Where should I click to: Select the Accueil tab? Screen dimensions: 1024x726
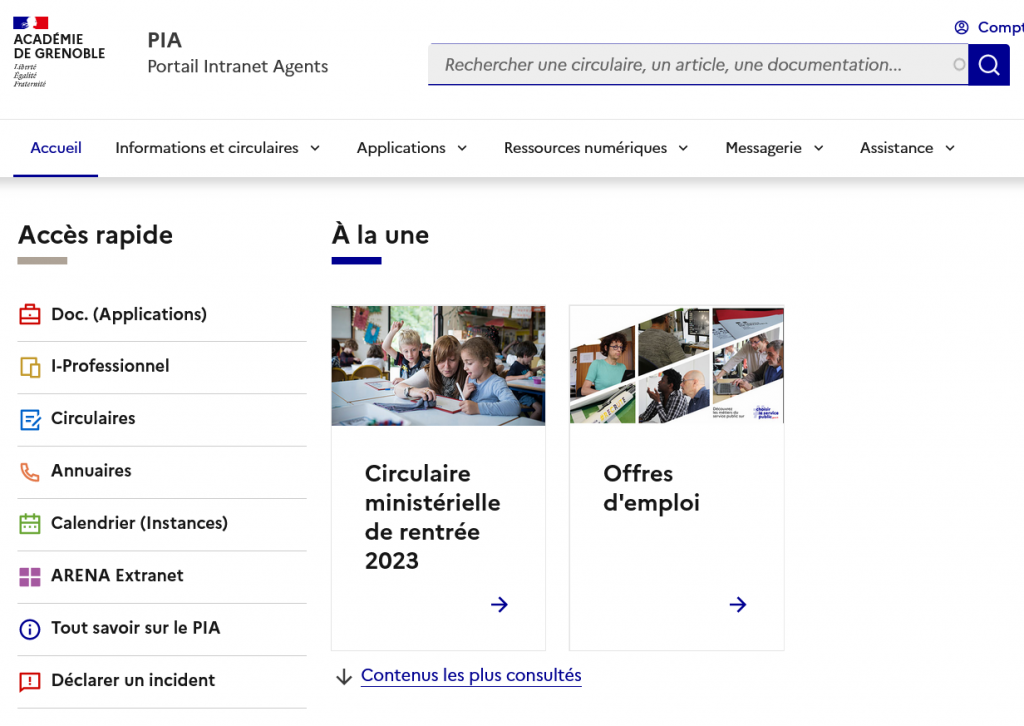(x=56, y=148)
